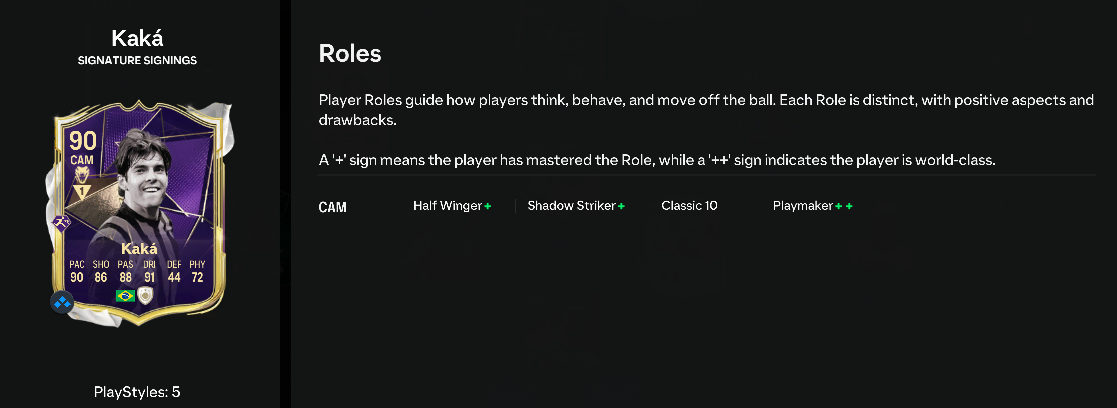The height and width of the screenshot is (408, 1117).
Task: Click the blue diamond chemistry style icon
Action: 63,303
